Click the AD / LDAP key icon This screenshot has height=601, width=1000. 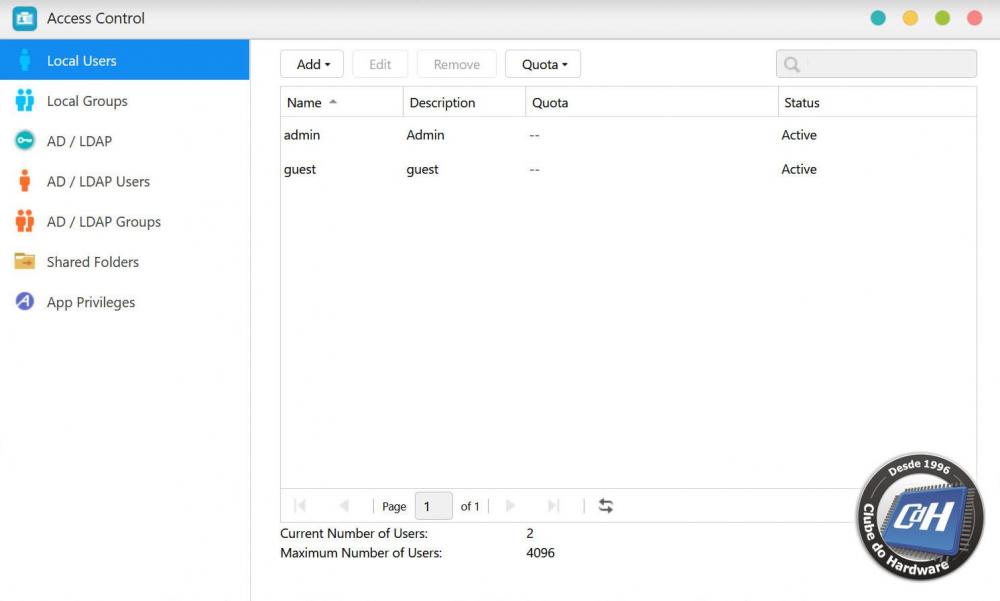click(x=25, y=141)
